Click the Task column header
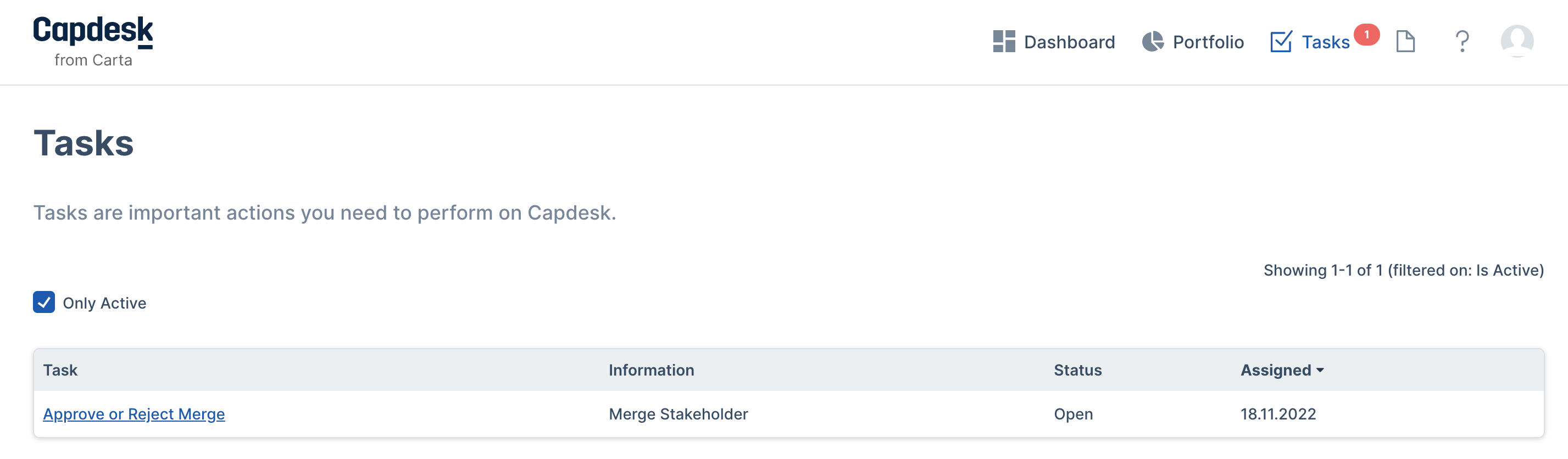 [60, 370]
